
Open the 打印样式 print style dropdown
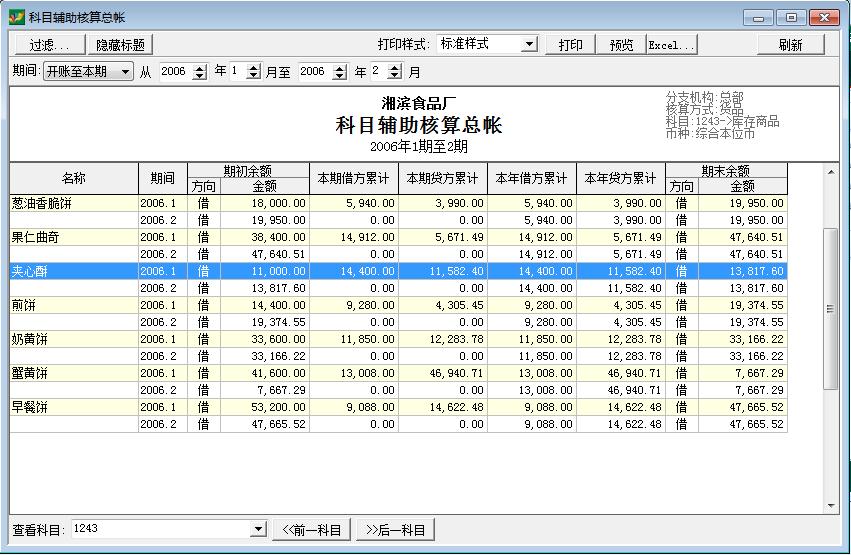pyautogui.click(x=529, y=45)
